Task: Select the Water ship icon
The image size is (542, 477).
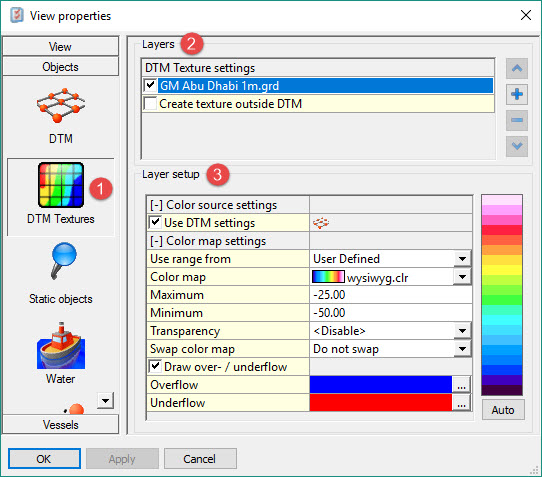Action: [x=61, y=346]
